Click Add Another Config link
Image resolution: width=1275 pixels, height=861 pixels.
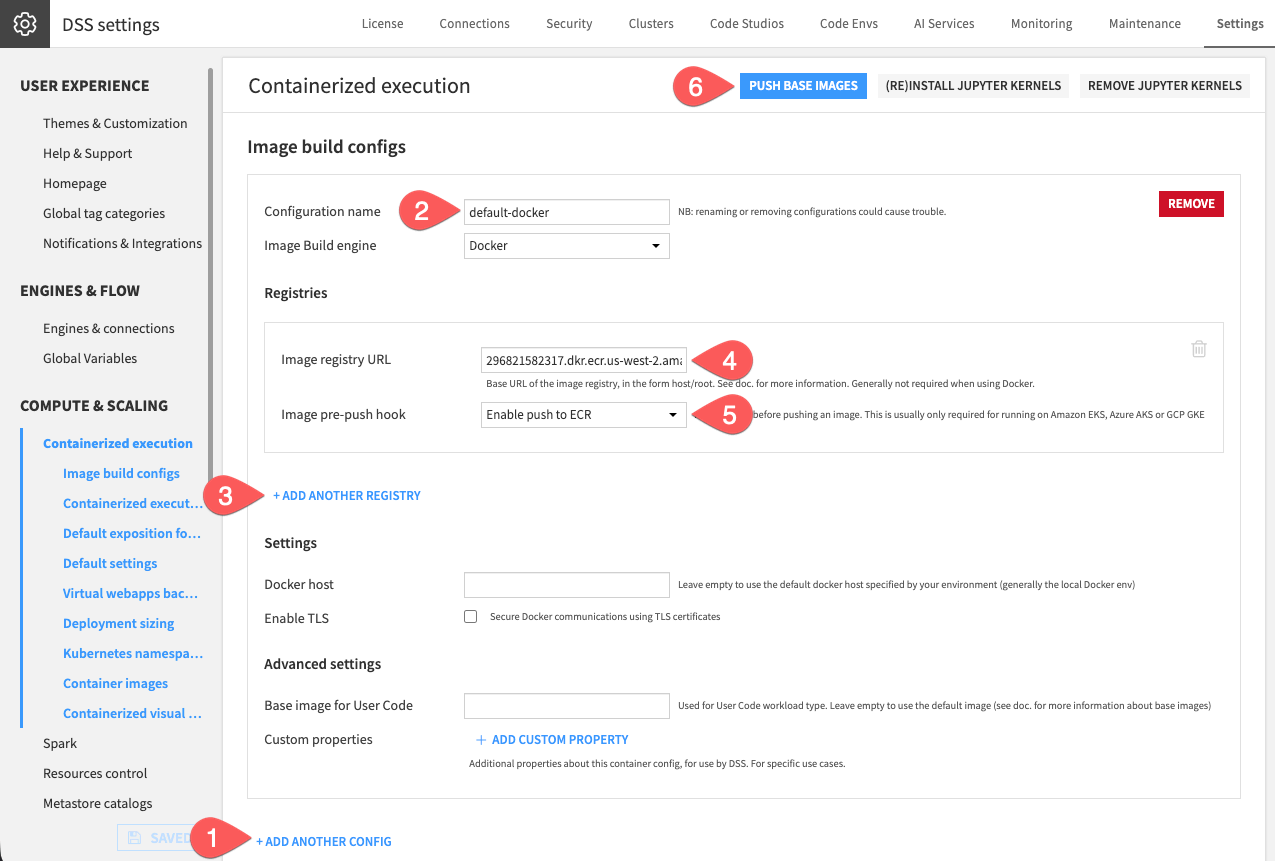[x=324, y=841]
